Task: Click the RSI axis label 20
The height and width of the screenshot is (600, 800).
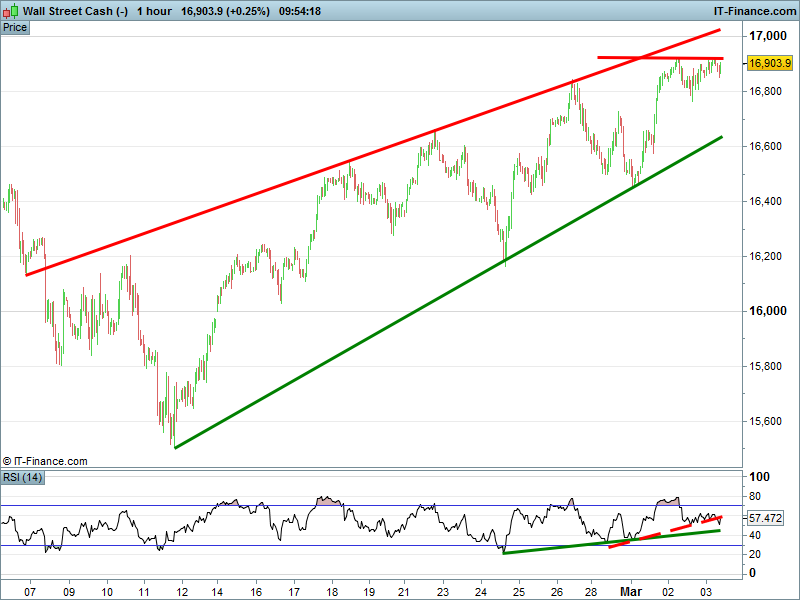Action: (x=755, y=554)
